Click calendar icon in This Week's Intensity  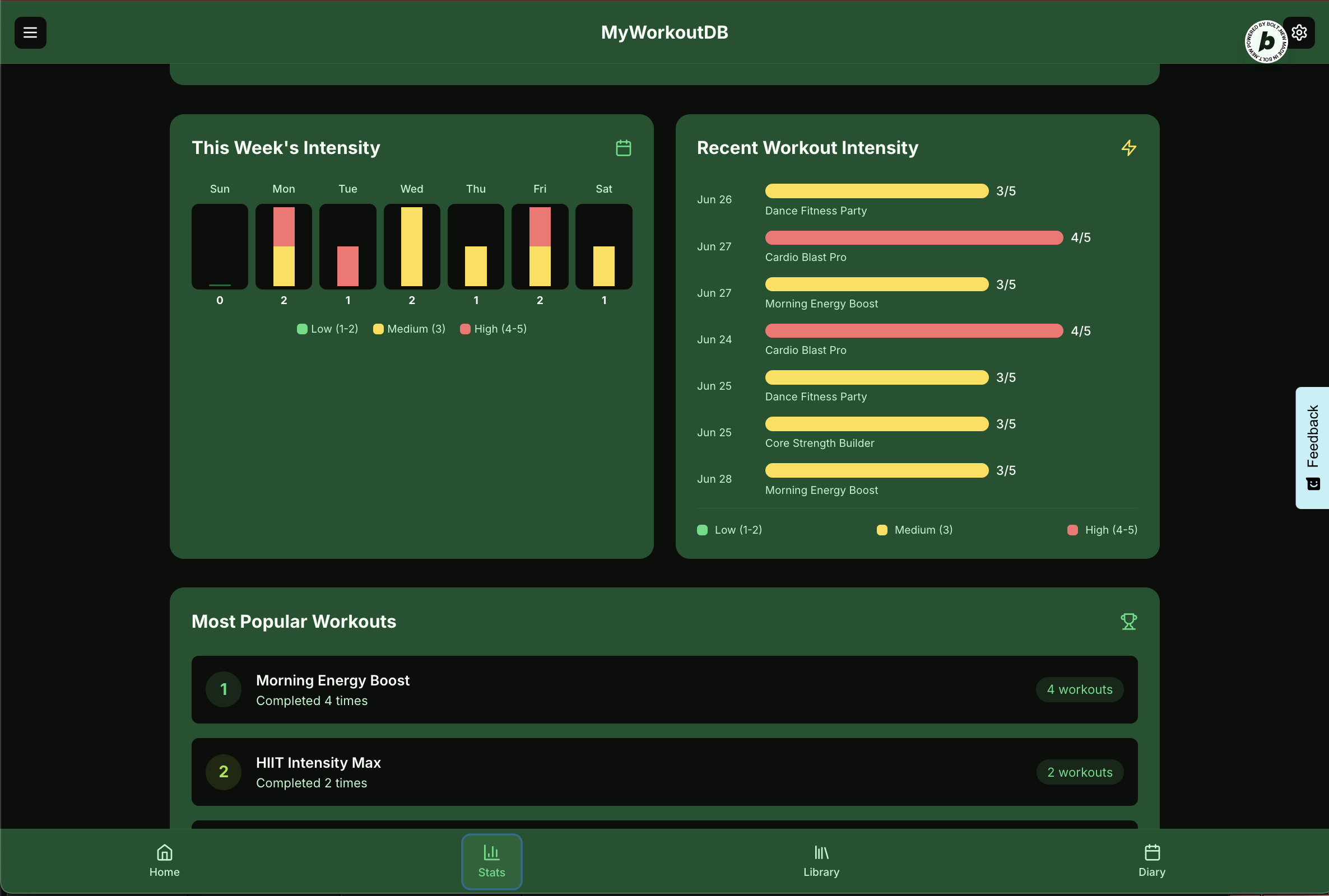[x=623, y=148]
